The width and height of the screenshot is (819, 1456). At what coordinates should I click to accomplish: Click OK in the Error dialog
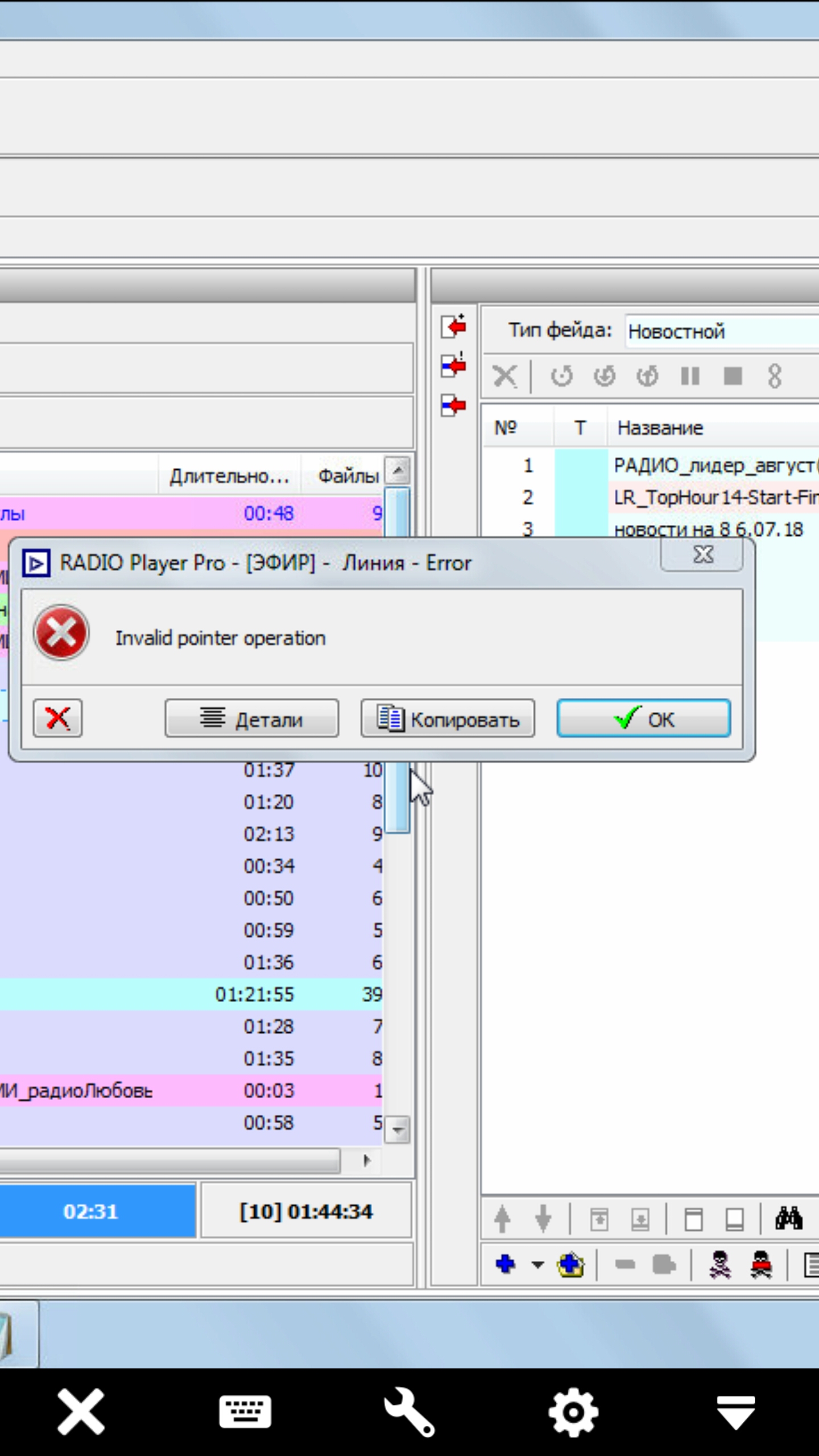click(x=644, y=718)
